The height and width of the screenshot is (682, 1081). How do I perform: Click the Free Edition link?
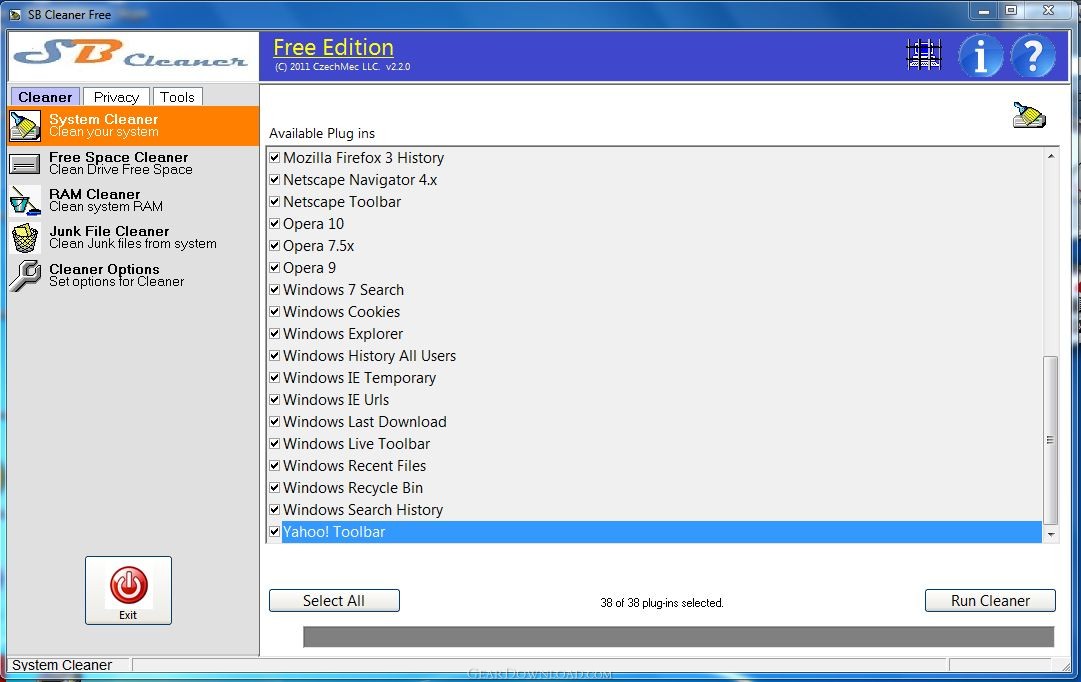click(x=334, y=47)
